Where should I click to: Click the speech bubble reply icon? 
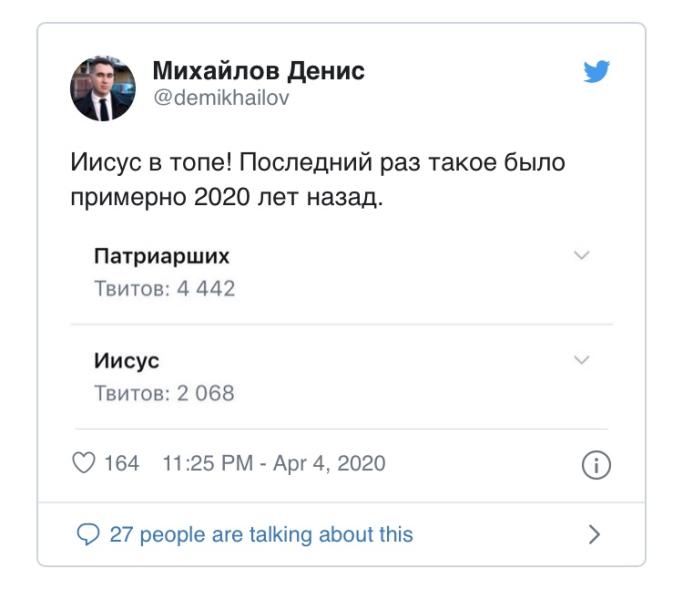(88, 534)
